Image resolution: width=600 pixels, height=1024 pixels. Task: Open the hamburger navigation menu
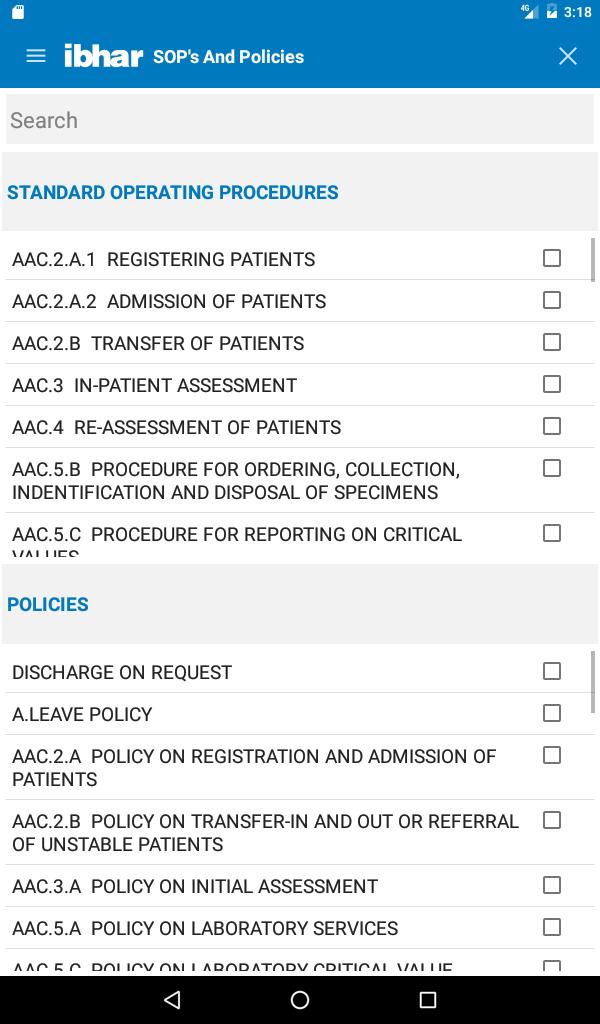click(x=36, y=56)
